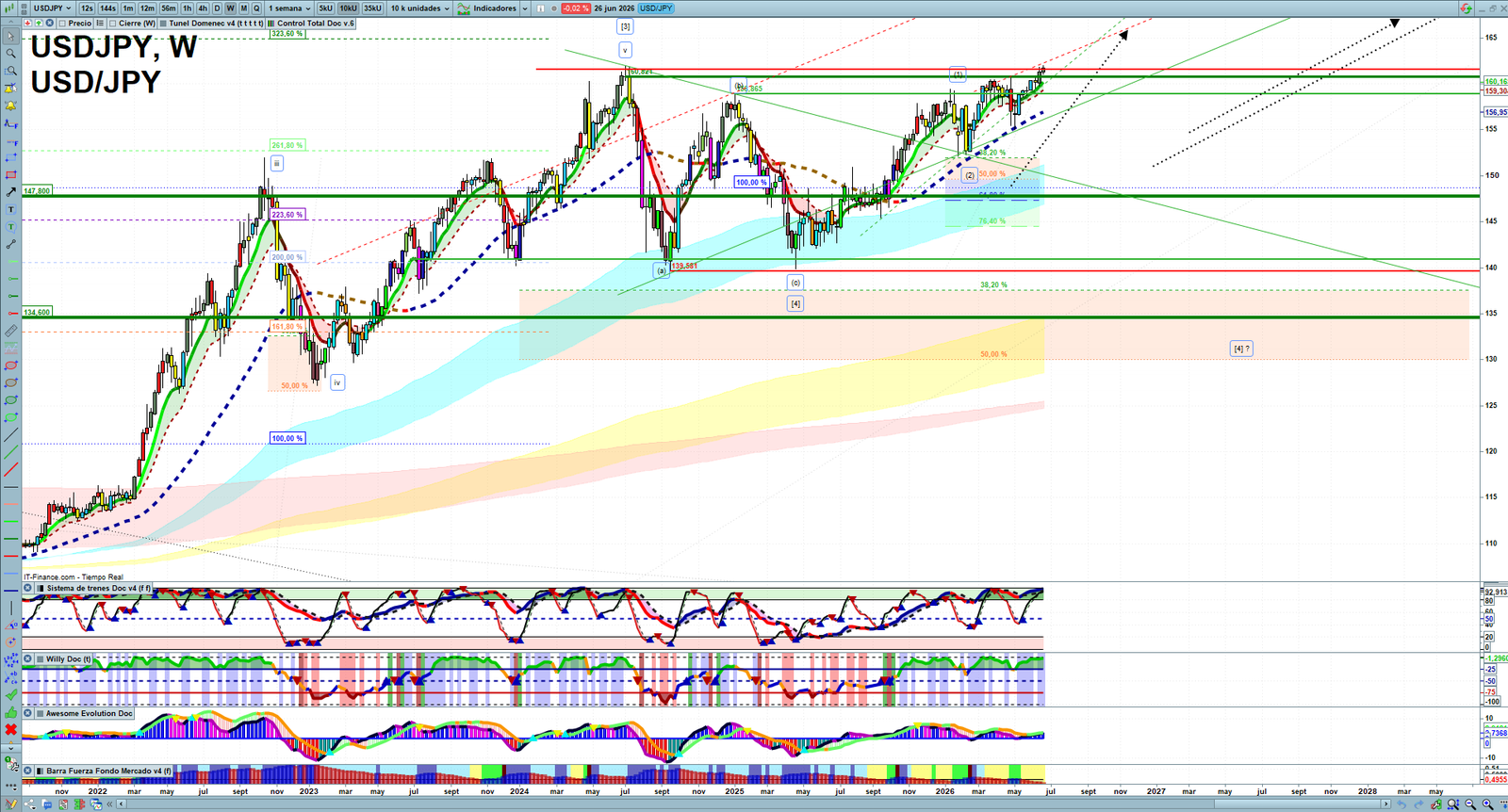Select the red ellipse drawing tool

(x=11, y=364)
